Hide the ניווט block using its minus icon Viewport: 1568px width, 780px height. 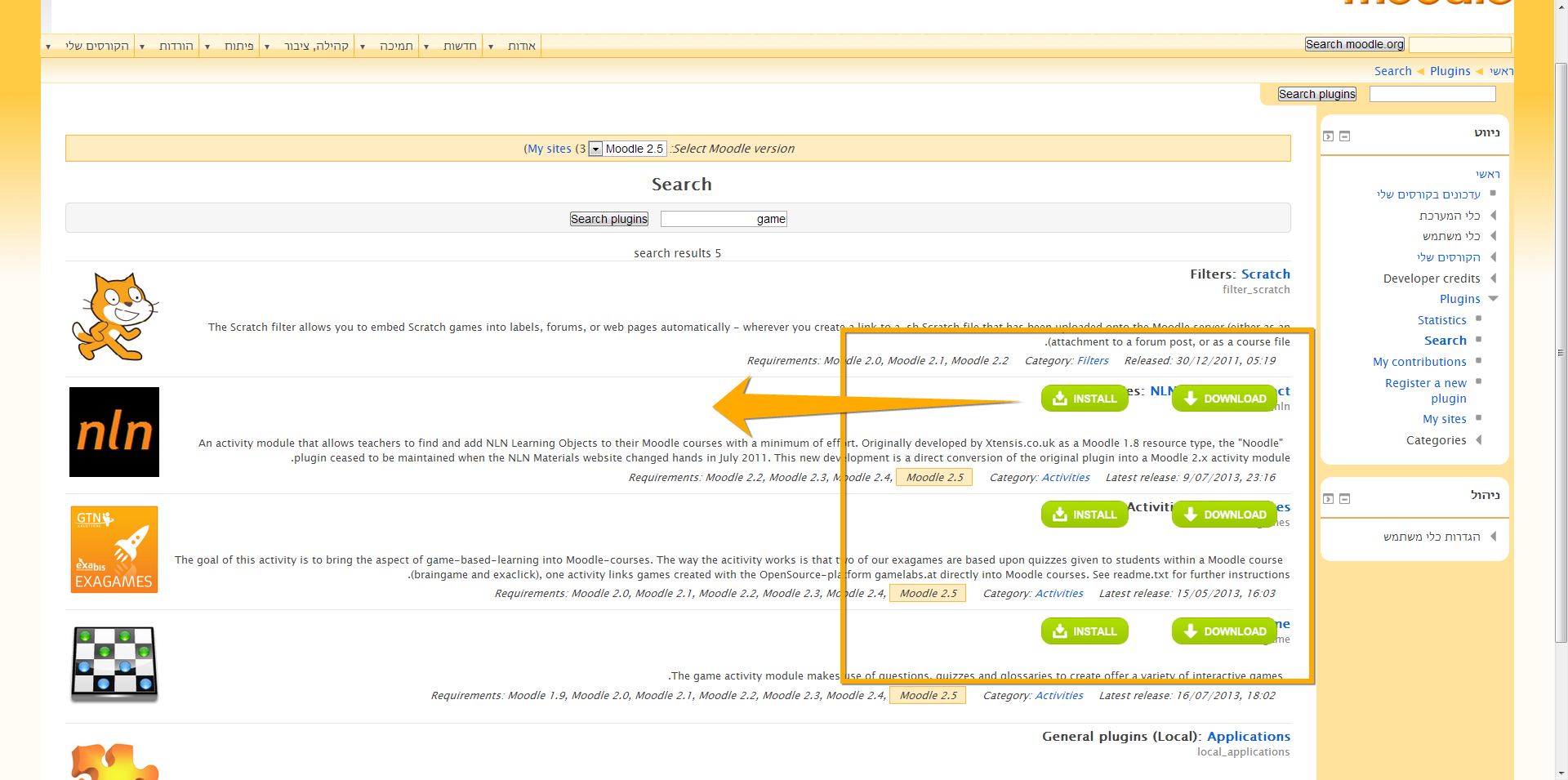point(1345,136)
